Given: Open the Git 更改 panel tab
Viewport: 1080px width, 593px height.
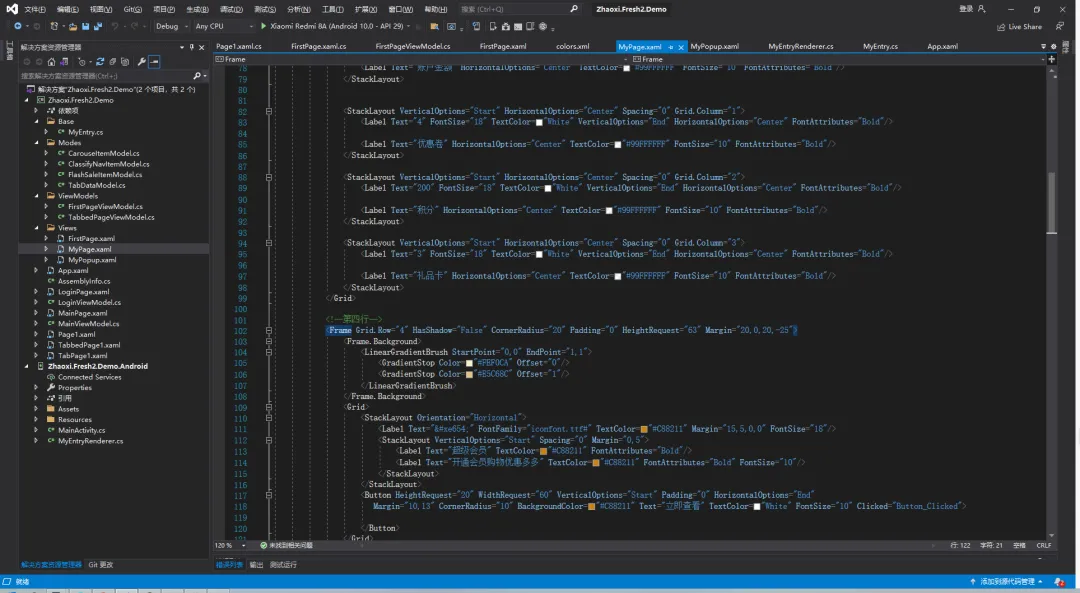Looking at the screenshot, I should [101, 565].
